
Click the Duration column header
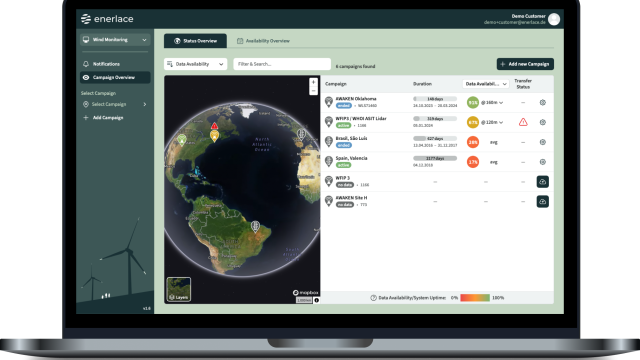click(x=422, y=84)
